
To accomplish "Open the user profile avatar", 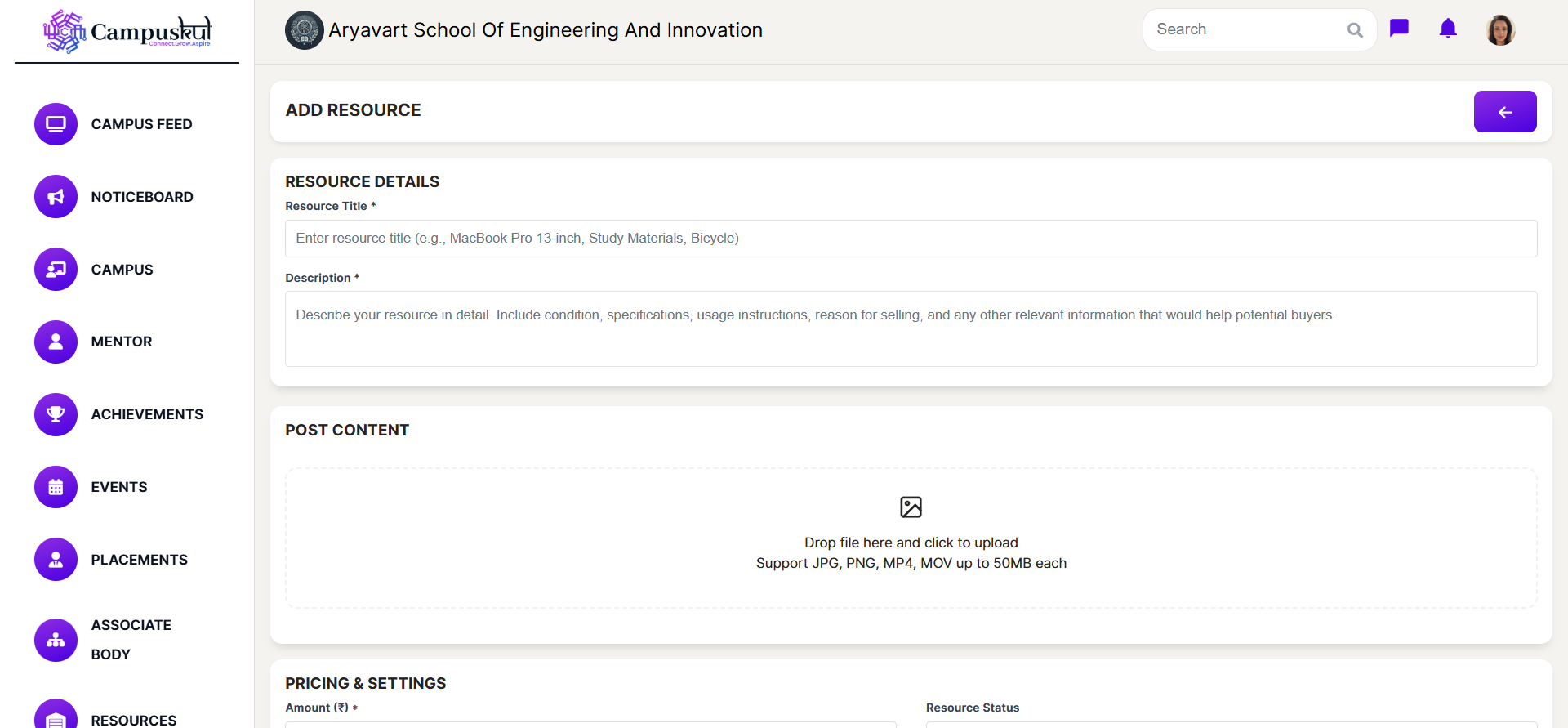I will [x=1500, y=30].
